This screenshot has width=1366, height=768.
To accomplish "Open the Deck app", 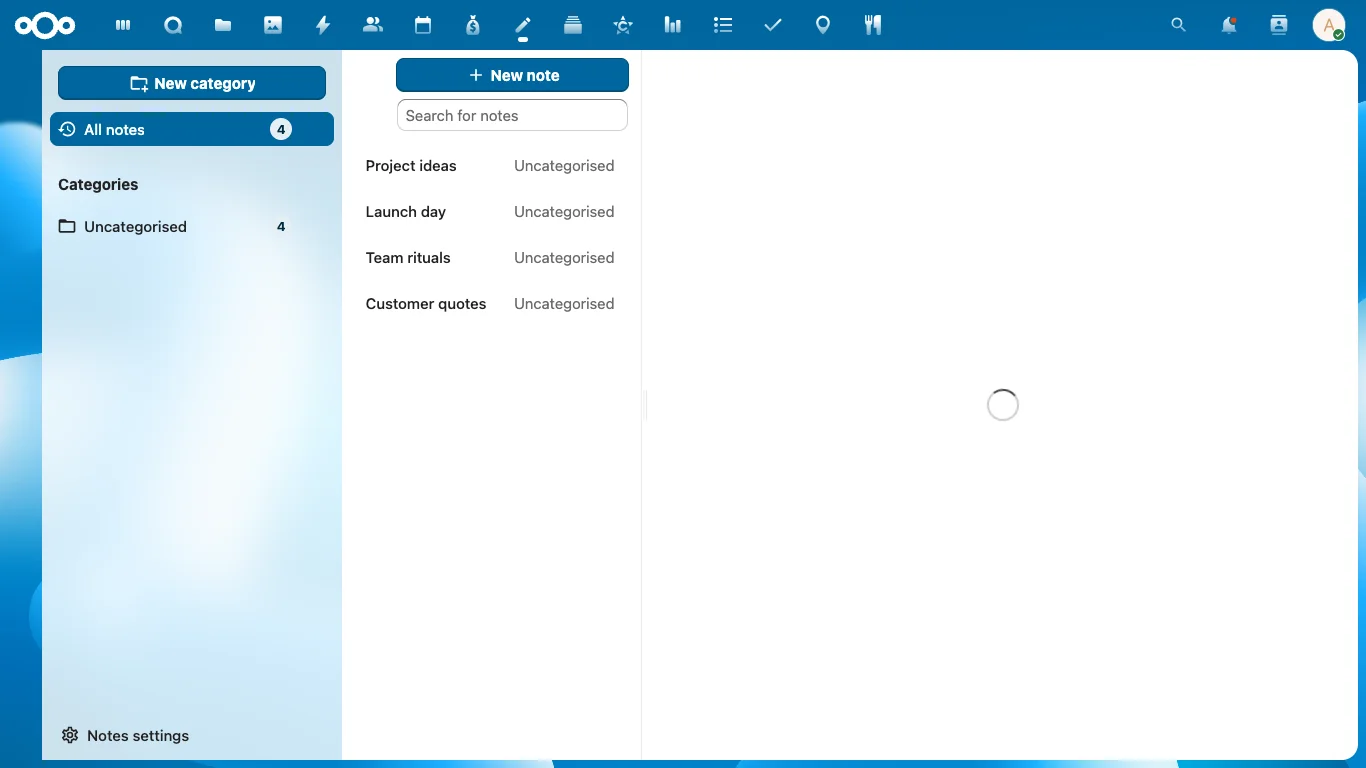I will (573, 25).
